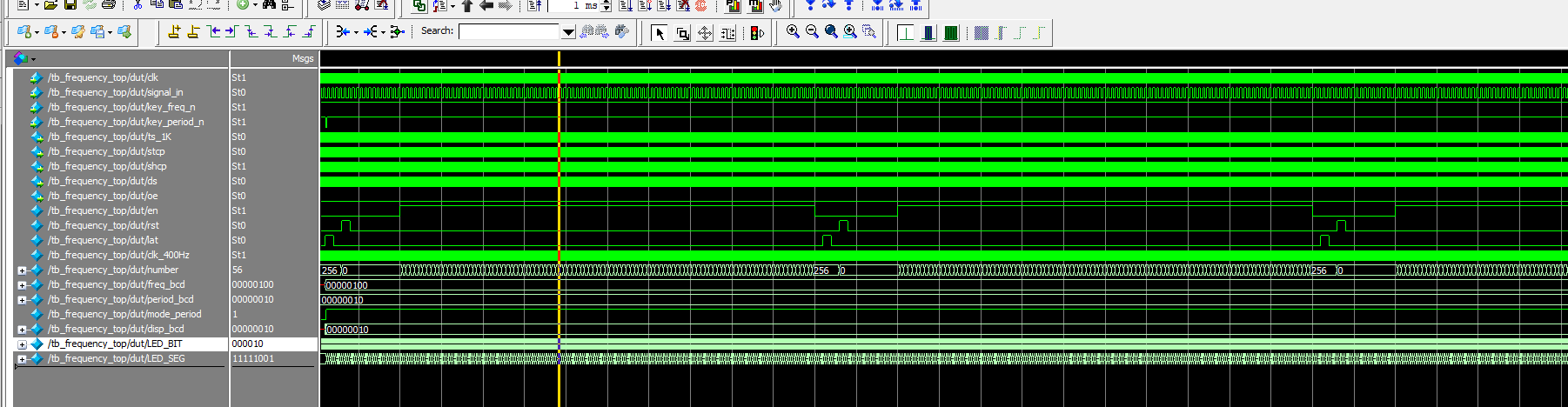Select the dut/key_freq_n signal row

coord(120,107)
